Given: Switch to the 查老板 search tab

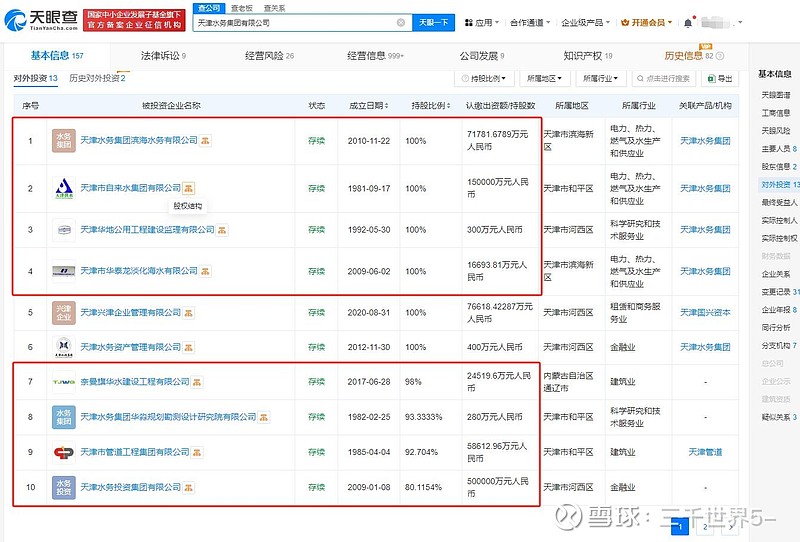Looking at the screenshot, I should coord(242,8).
